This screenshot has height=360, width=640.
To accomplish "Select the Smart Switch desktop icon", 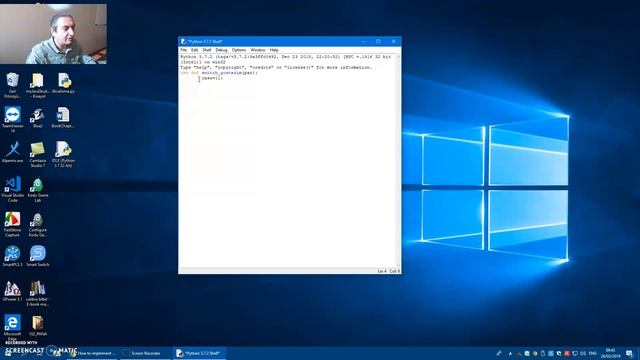I will (x=38, y=256).
